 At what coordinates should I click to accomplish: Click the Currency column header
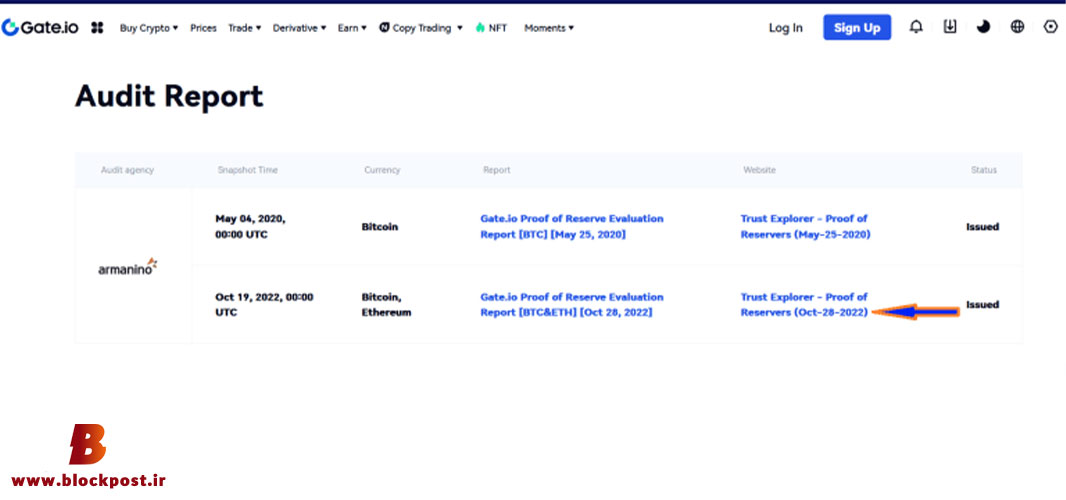(382, 170)
